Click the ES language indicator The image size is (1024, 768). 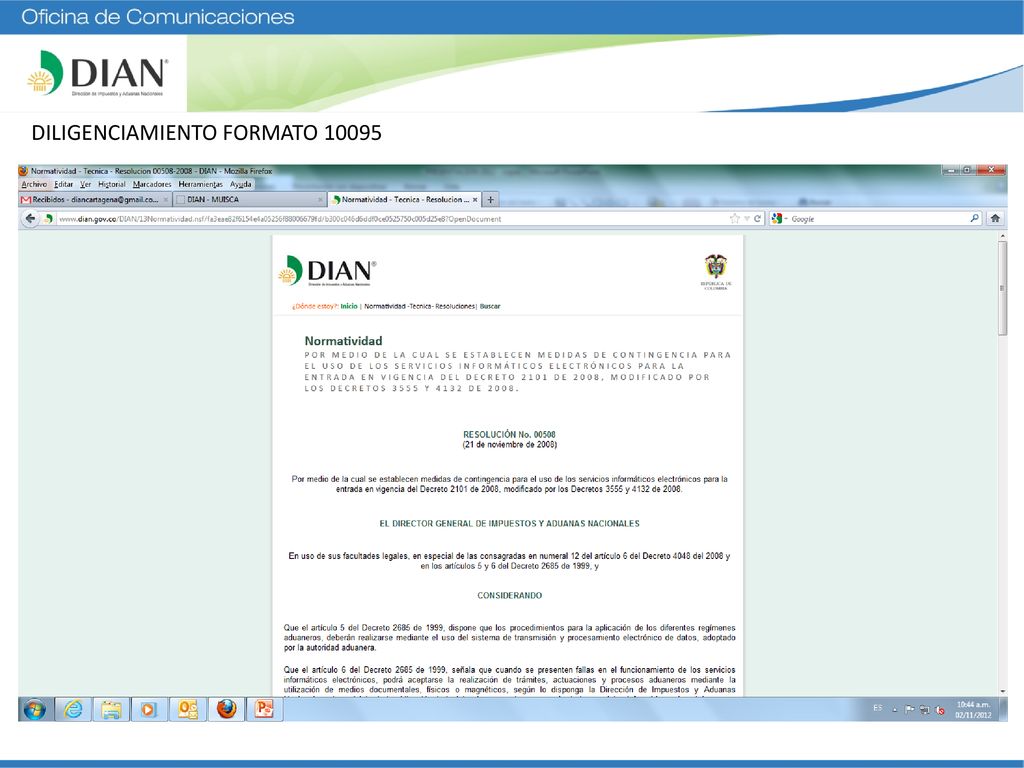tap(878, 708)
